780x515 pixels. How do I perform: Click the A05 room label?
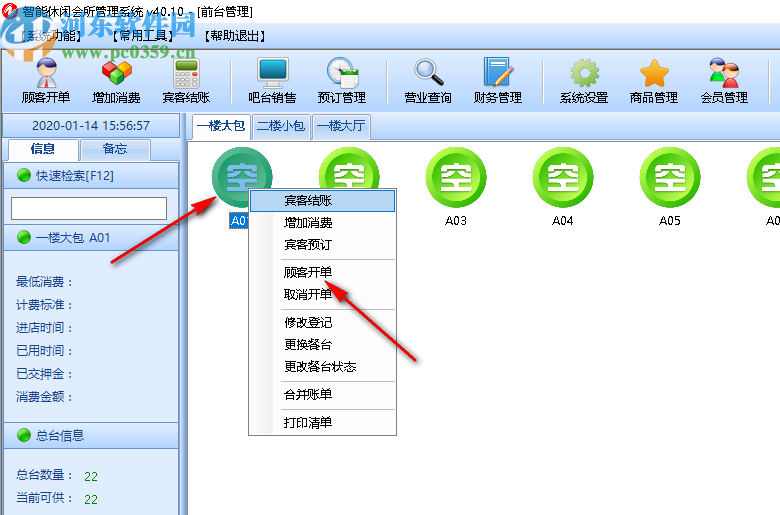[x=670, y=220]
